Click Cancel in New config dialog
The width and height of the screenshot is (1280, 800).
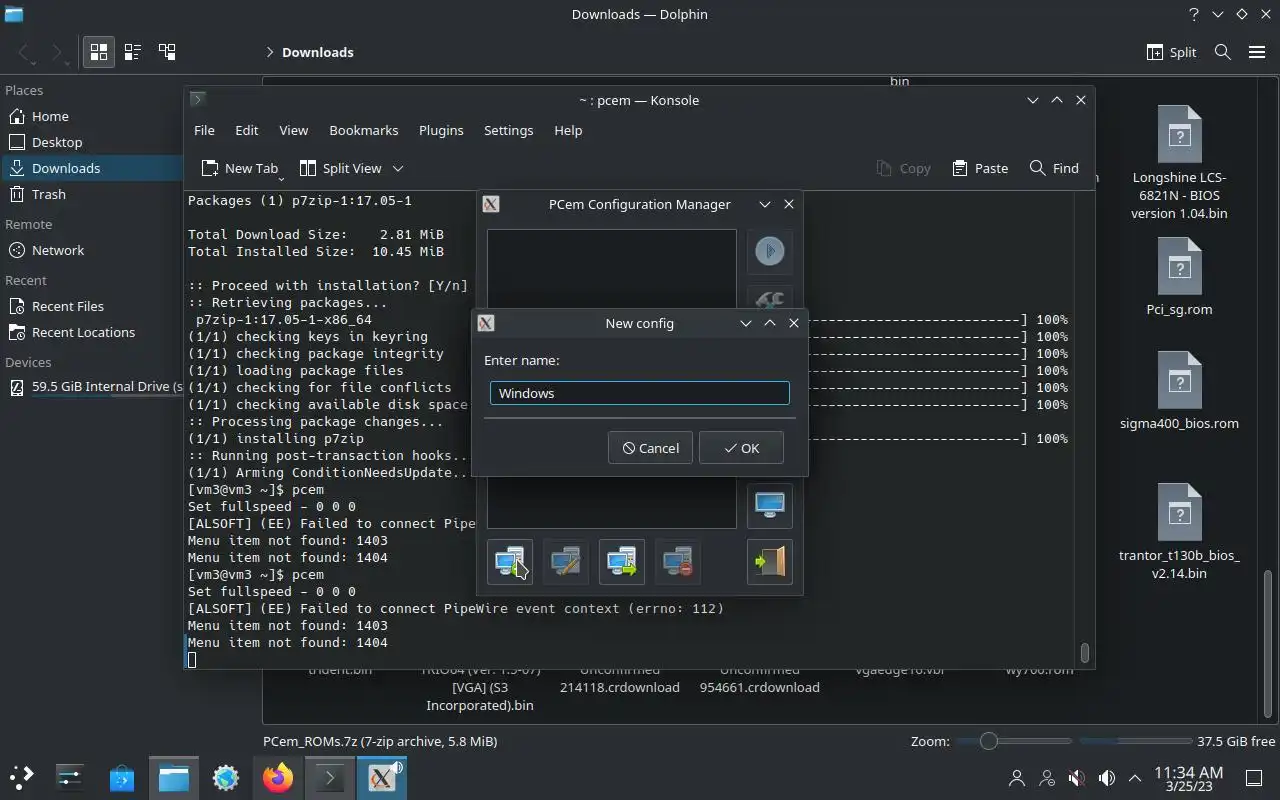click(650, 448)
